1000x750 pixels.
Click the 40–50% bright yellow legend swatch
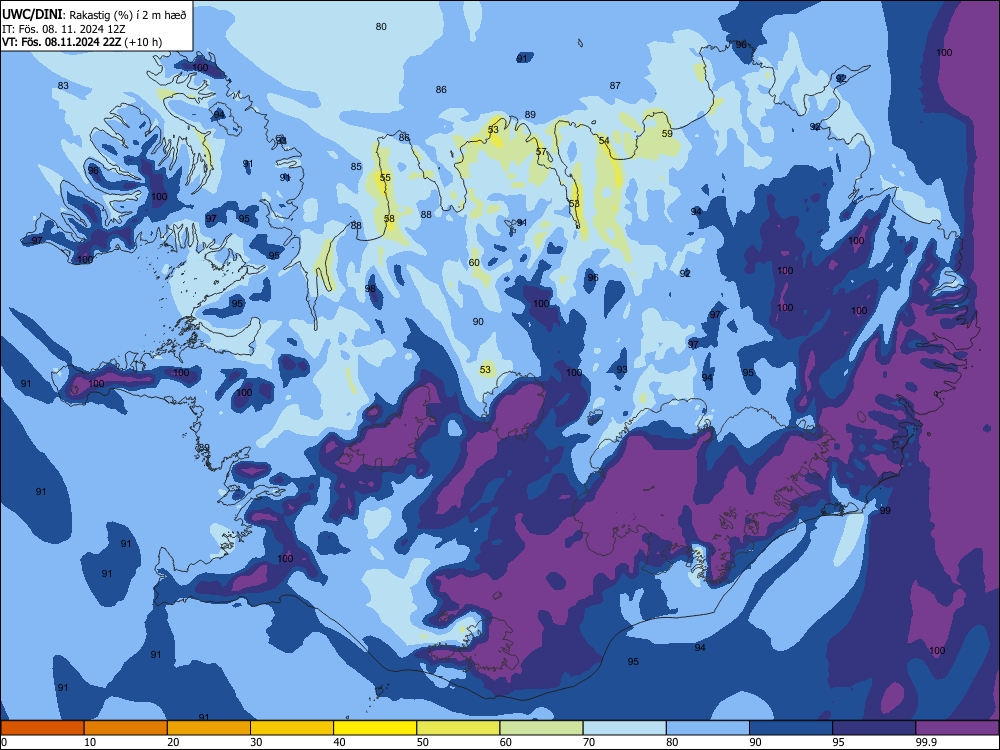tap(375, 728)
